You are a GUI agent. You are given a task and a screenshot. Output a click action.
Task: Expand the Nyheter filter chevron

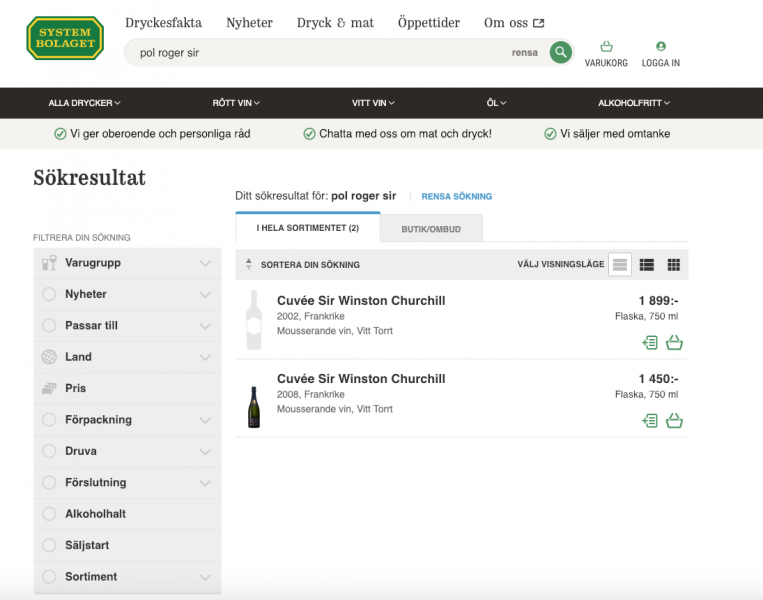coord(205,295)
